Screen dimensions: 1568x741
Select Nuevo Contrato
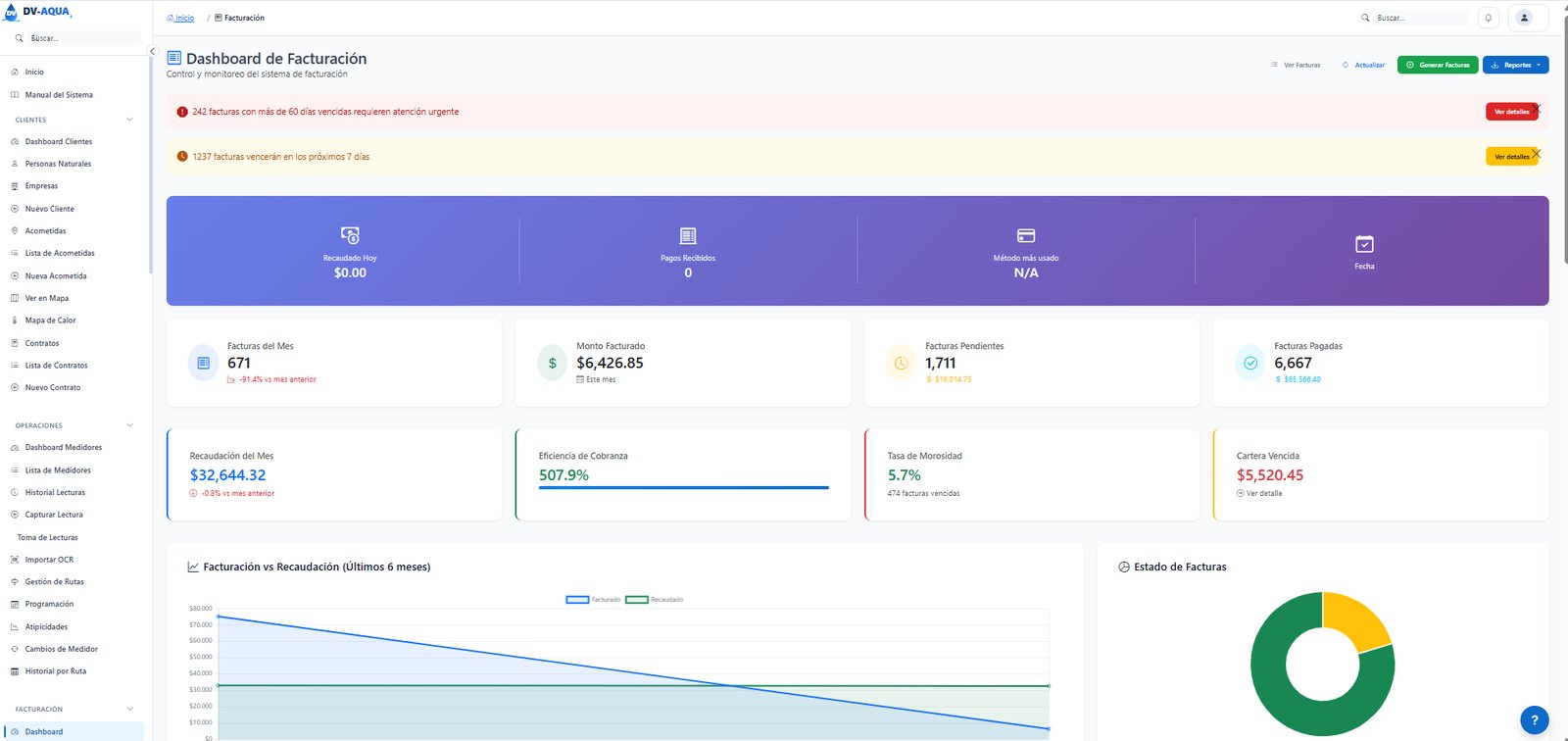click(x=73, y=387)
